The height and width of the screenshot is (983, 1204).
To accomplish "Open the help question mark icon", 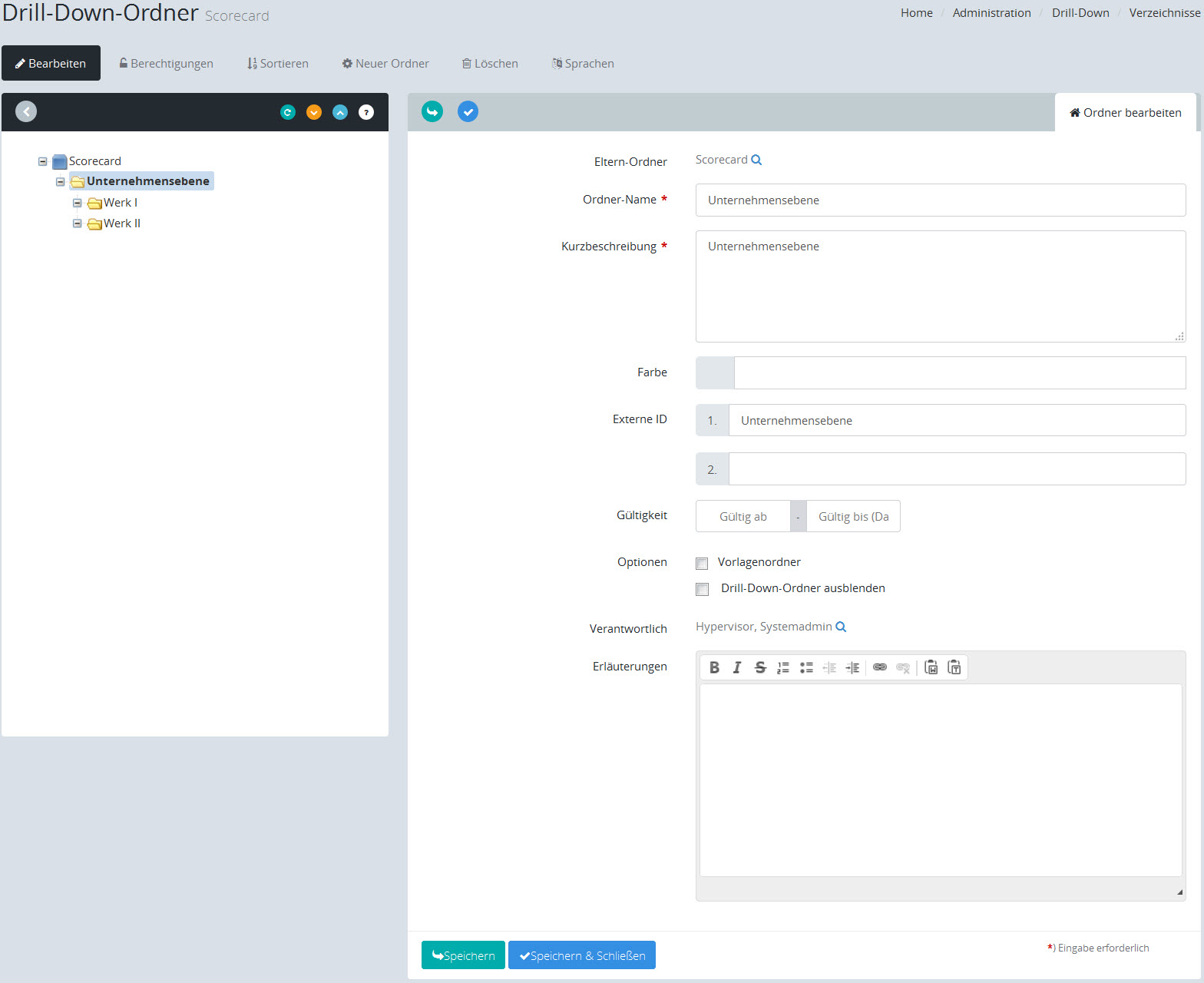I will point(366,112).
